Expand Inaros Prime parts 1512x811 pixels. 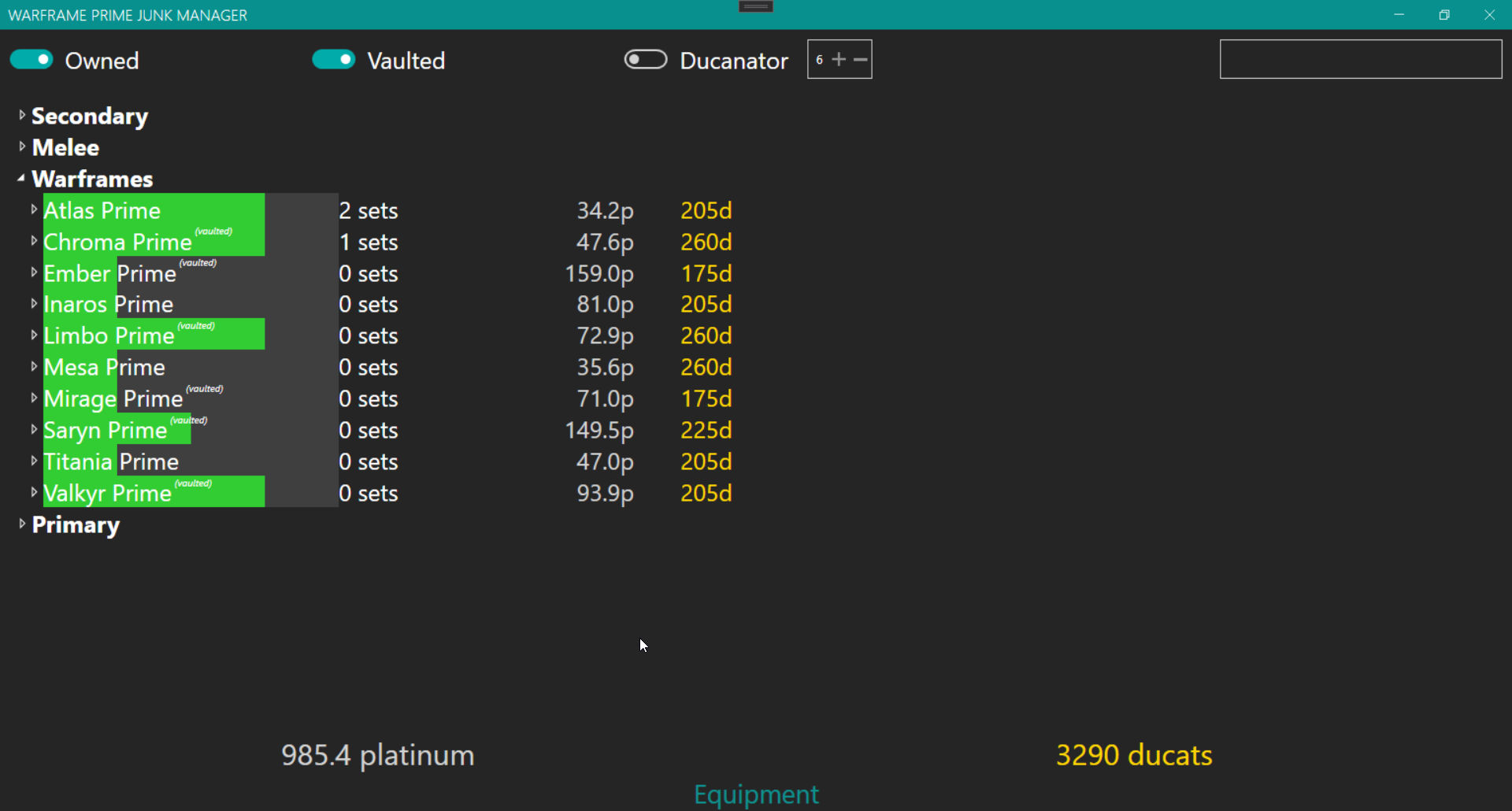click(34, 304)
